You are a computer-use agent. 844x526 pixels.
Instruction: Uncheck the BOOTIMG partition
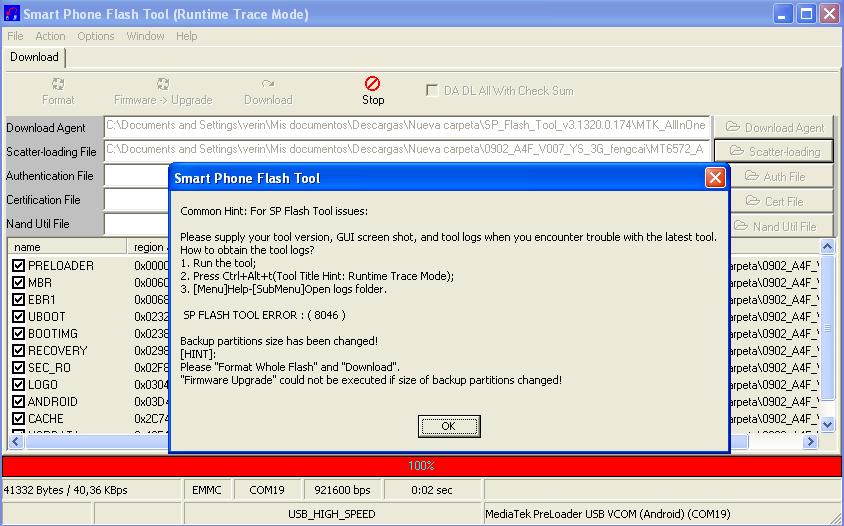click(x=19, y=334)
